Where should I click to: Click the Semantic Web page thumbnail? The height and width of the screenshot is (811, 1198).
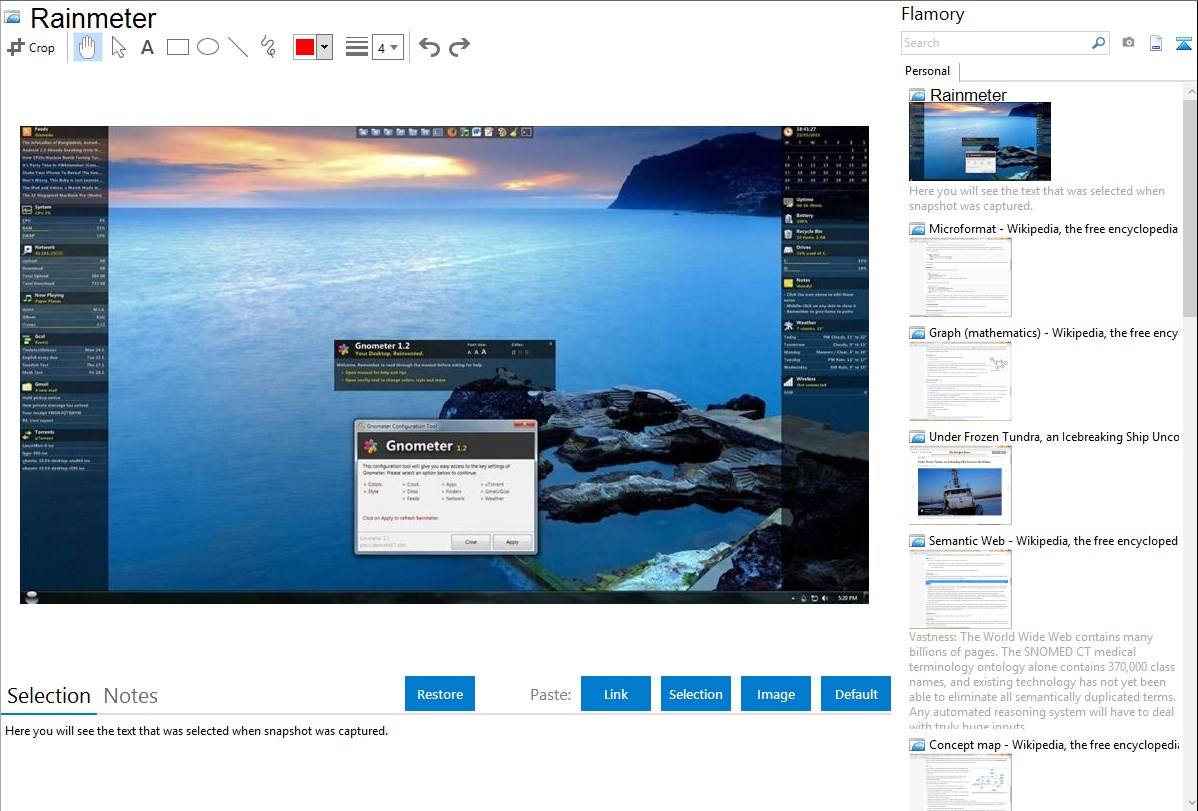pos(960,589)
